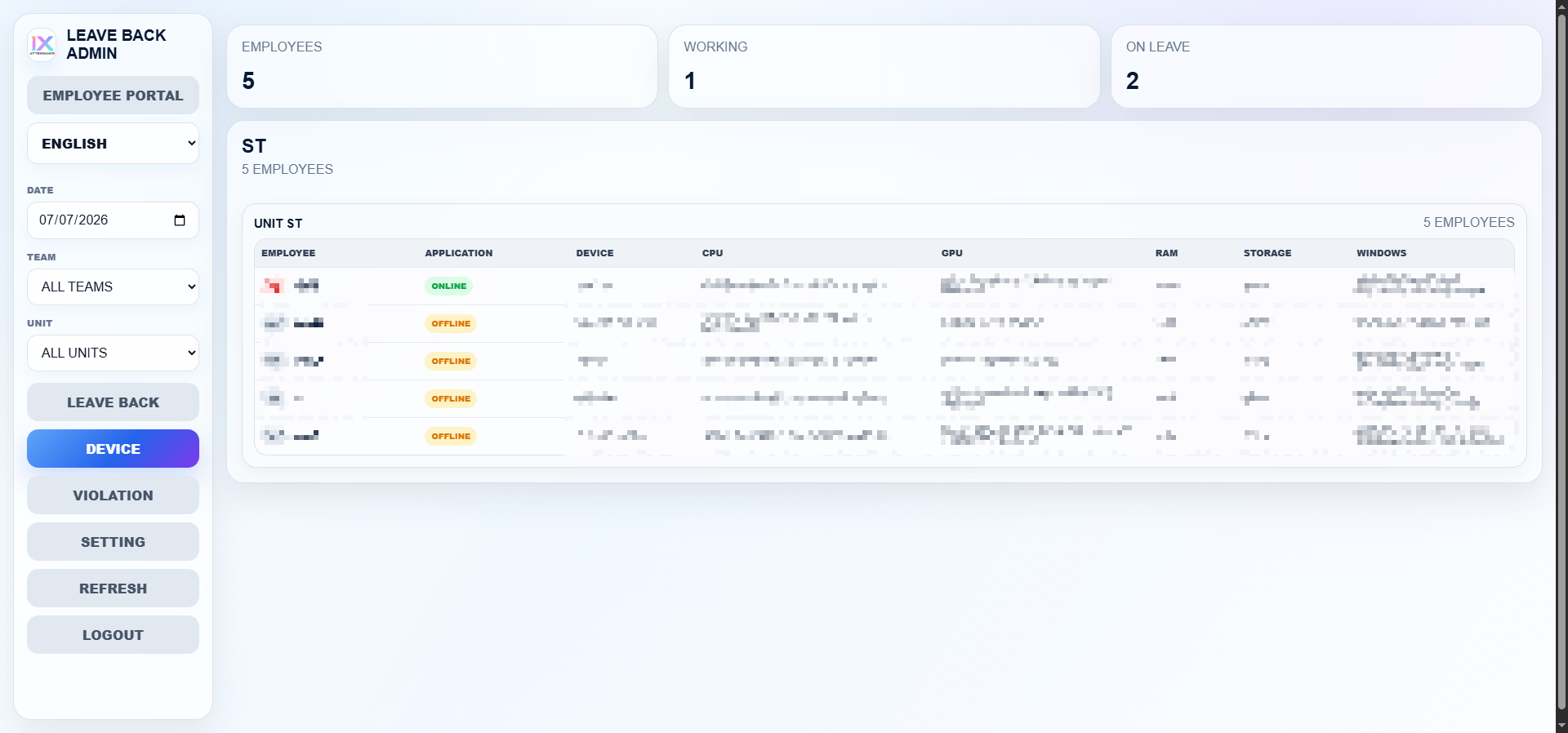Click the ST team title

coord(254,146)
